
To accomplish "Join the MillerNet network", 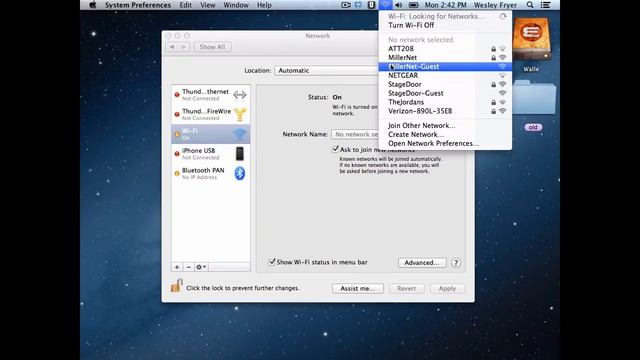I will click(445, 58).
